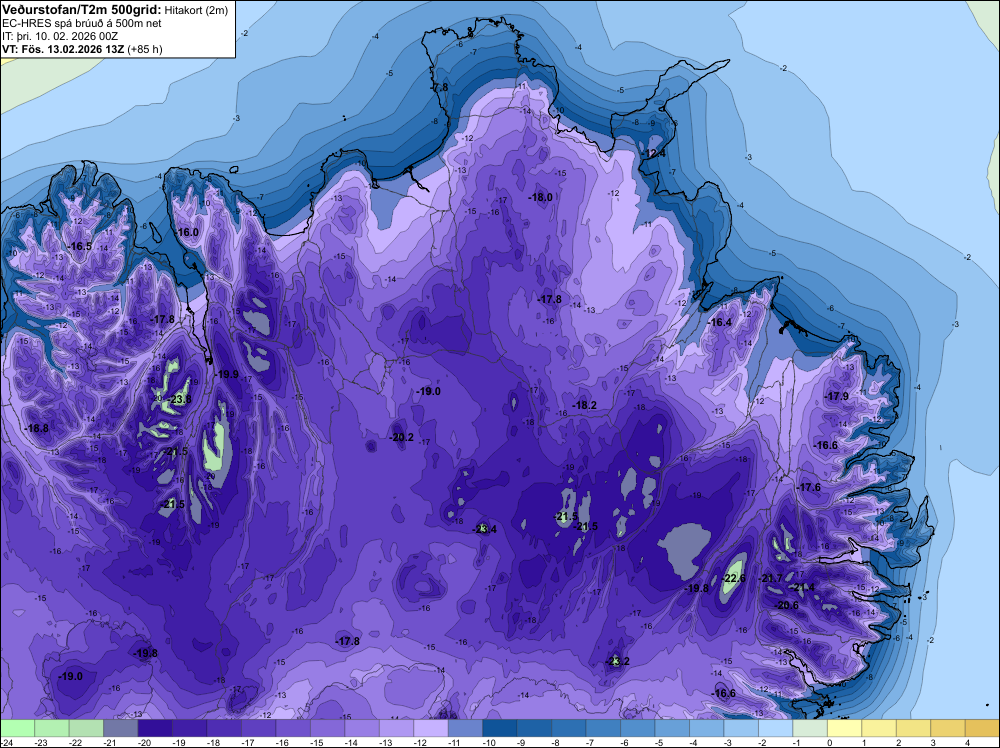Click the '-16.4' temperature label
Image resolution: width=1000 pixels, height=748 pixels.
[x=720, y=323]
